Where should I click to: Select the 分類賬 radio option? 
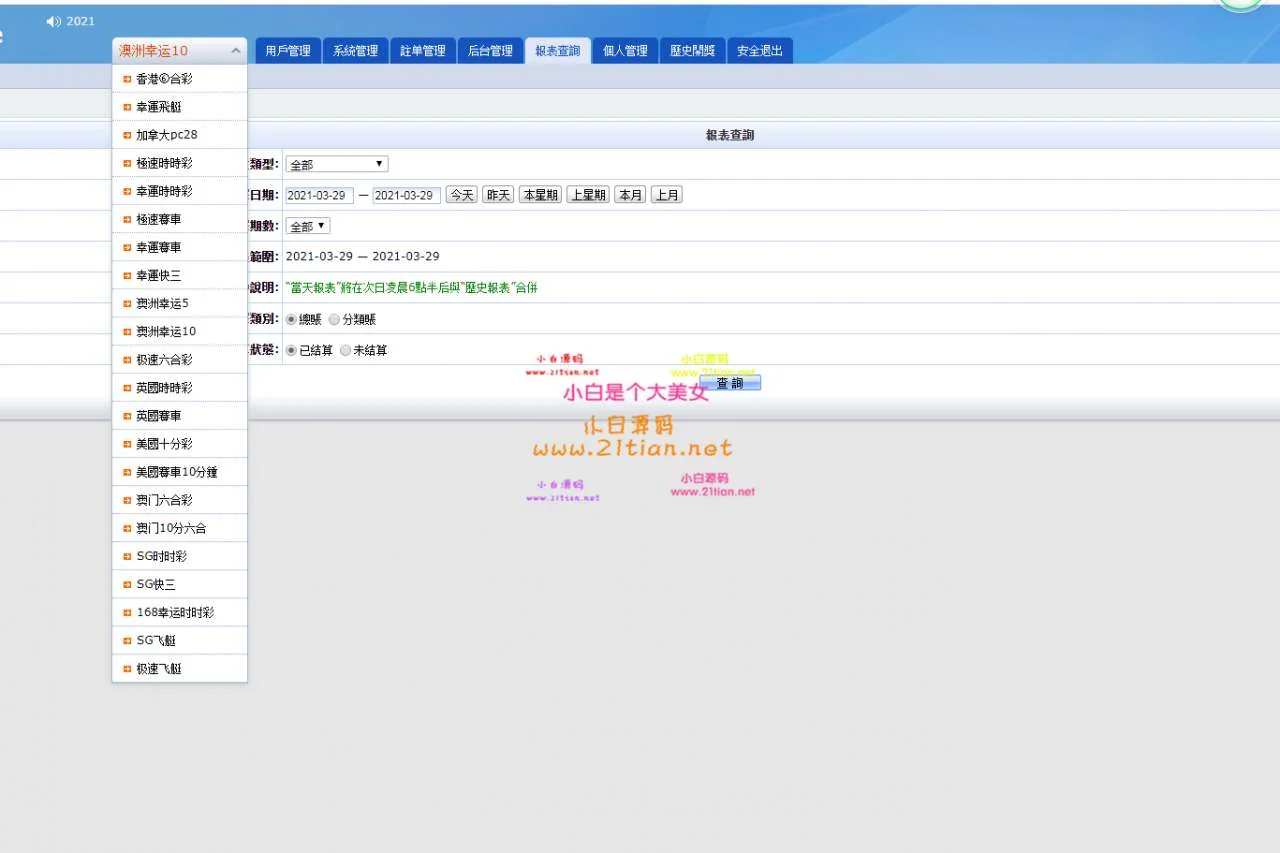(x=334, y=320)
